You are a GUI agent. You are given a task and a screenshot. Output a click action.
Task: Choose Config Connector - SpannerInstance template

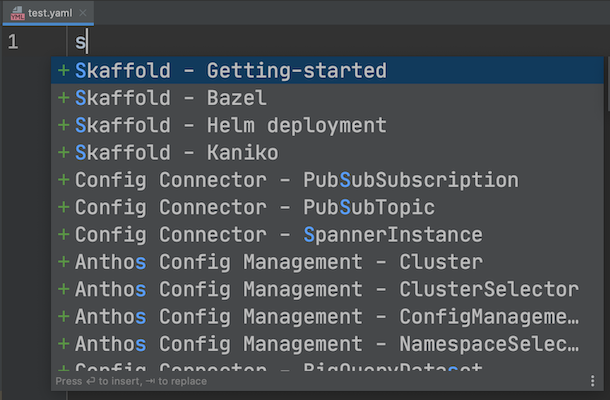[x=278, y=235]
